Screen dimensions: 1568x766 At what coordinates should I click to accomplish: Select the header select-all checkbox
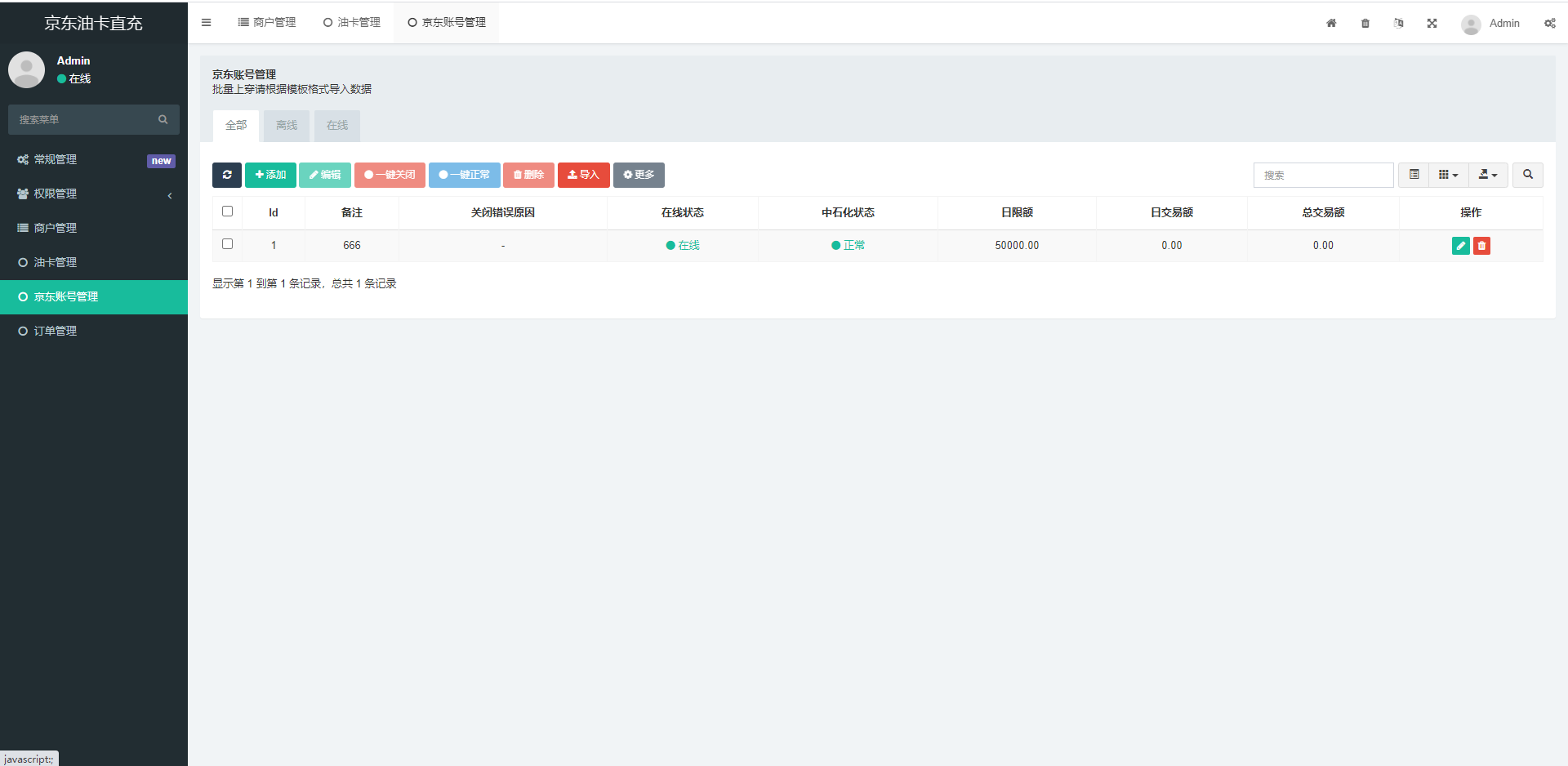pos(227,212)
